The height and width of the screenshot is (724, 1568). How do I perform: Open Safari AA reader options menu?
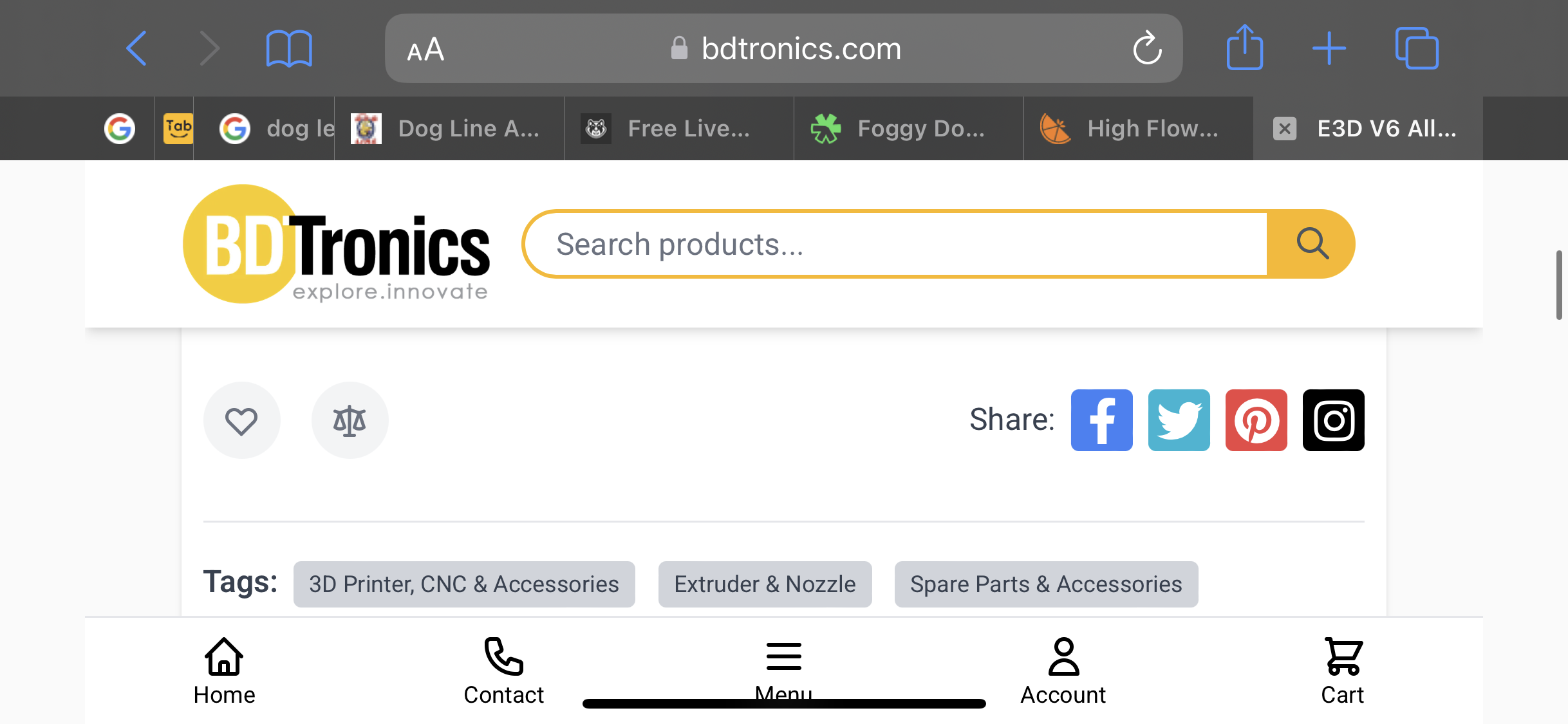425,50
